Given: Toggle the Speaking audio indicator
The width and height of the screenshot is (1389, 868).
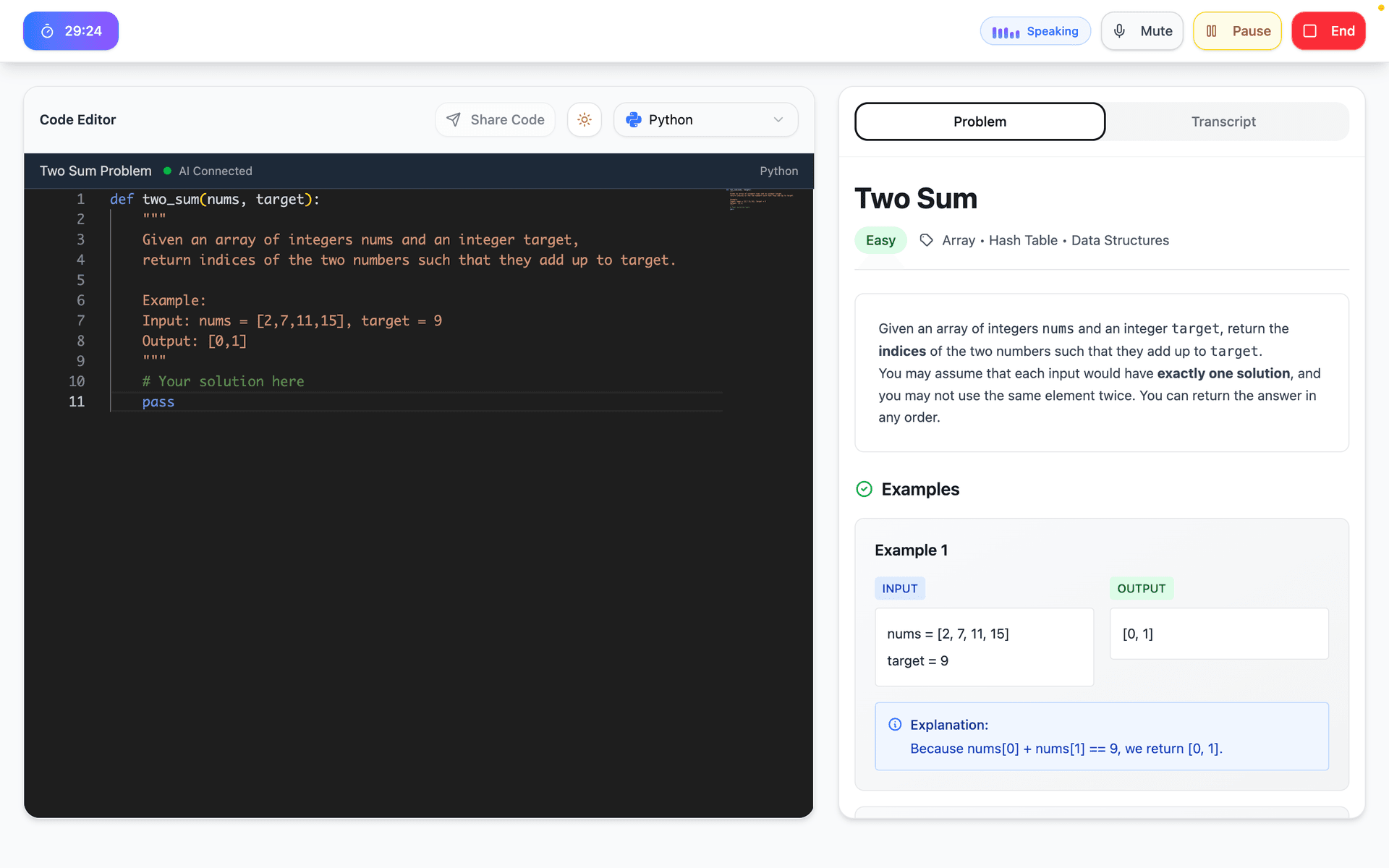Looking at the screenshot, I should coord(1035,30).
